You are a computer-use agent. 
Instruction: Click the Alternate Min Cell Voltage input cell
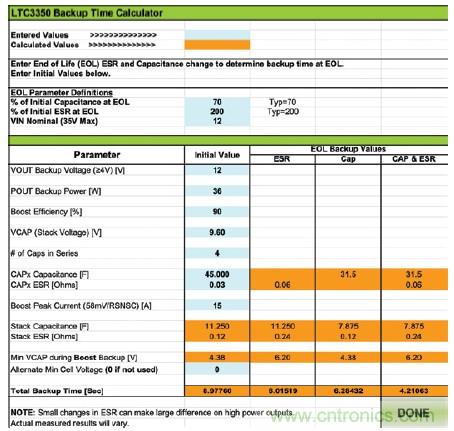(x=217, y=369)
